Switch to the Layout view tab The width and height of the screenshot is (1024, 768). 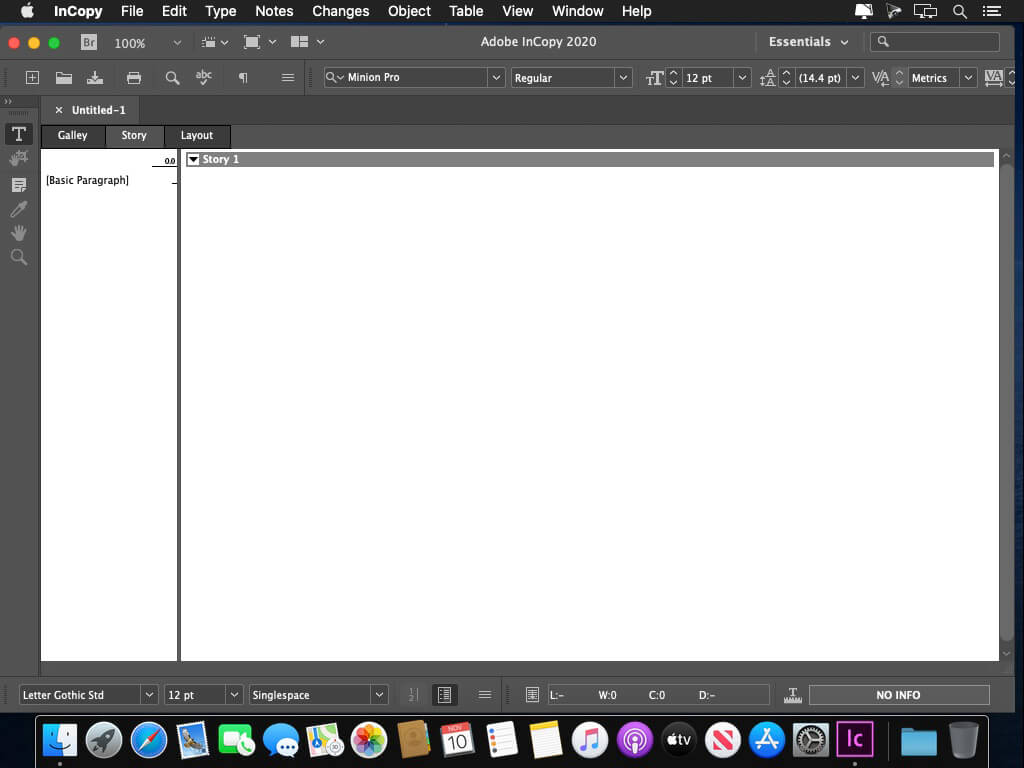click(196, 135)
